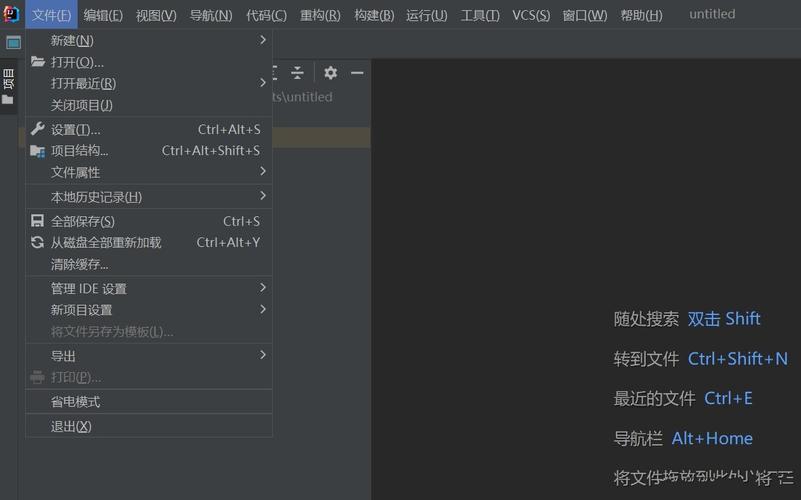Image resolution: width=801 pixels, height=500 pixels.
Task: Open the 工具(T) menu
Action: [480, 15]
